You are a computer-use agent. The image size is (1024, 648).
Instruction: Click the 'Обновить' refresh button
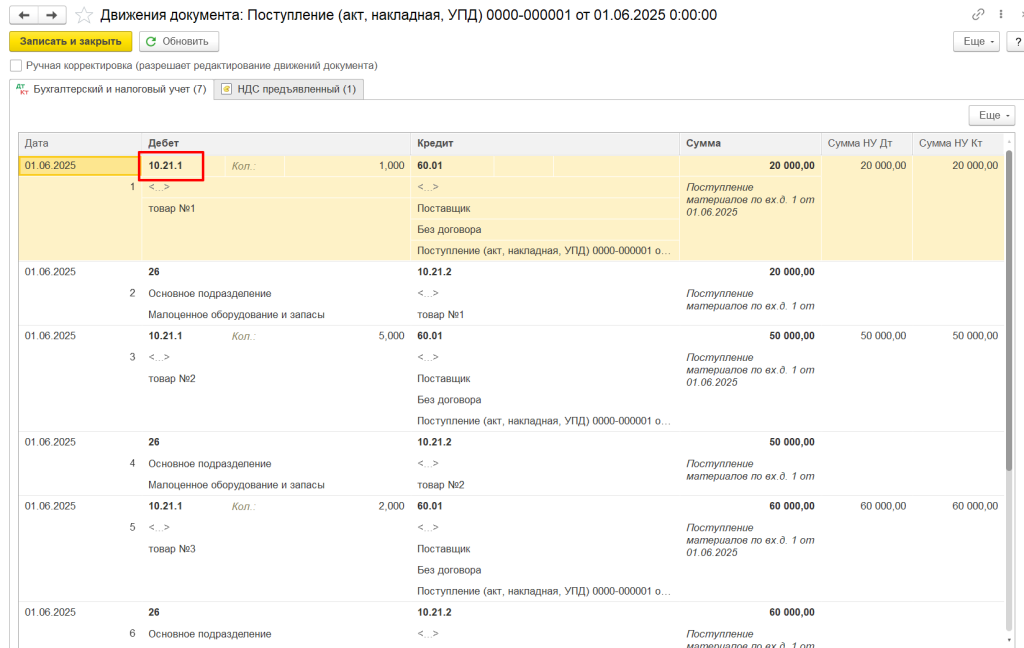click(179, 41)
